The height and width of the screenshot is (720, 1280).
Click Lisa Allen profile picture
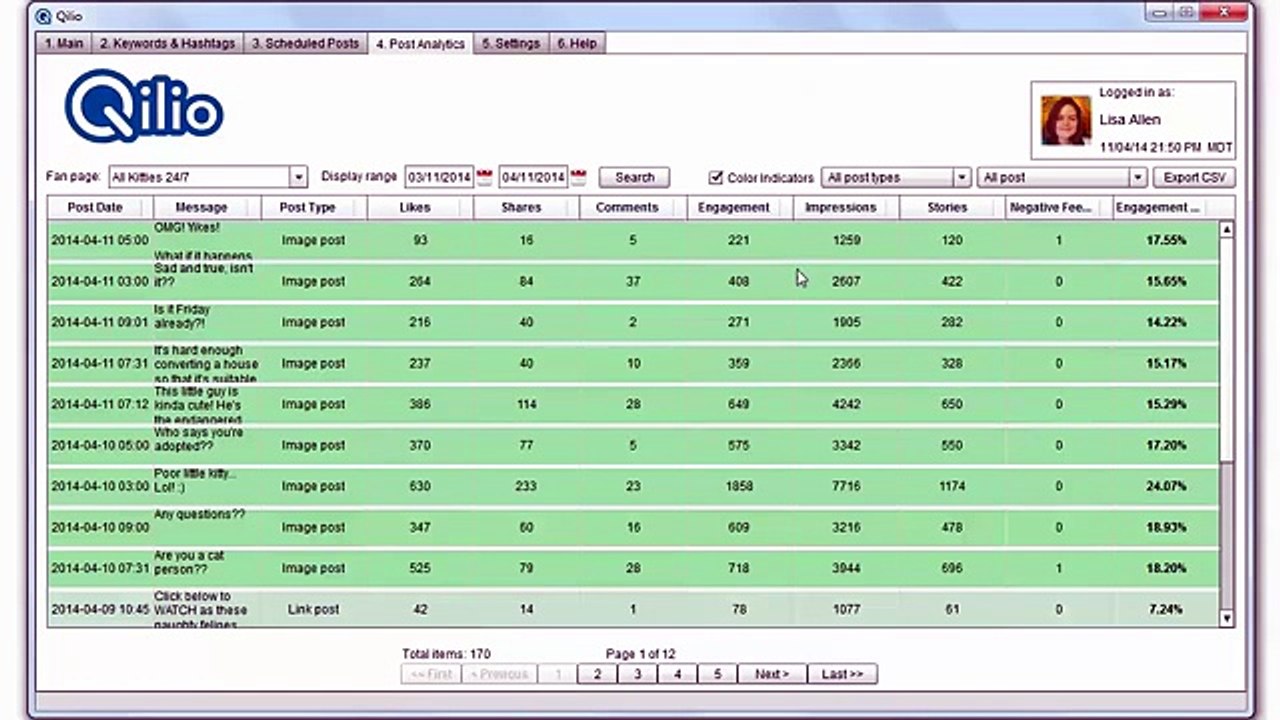pyautogui.click(x=1065, y=121)
